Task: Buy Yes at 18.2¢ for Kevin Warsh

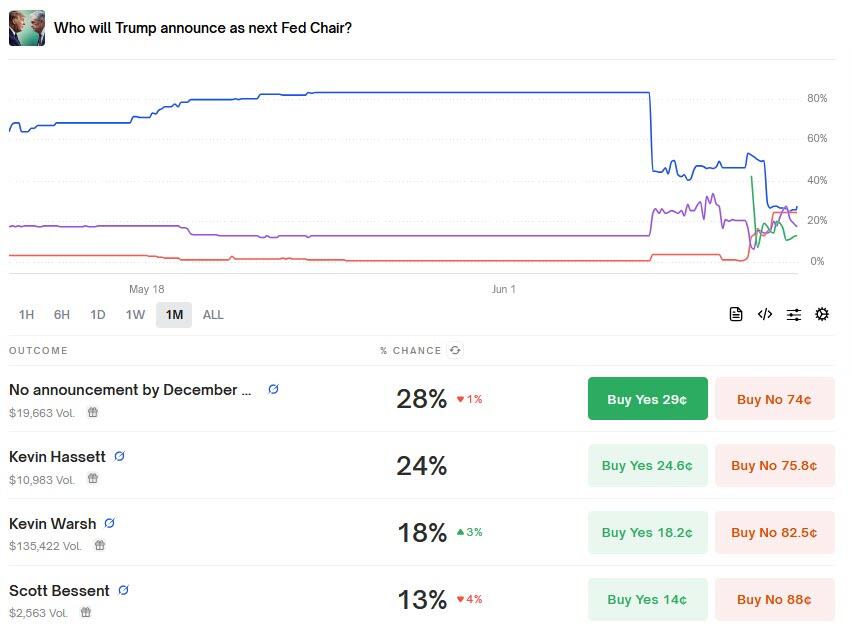Action: click(647, 533)
